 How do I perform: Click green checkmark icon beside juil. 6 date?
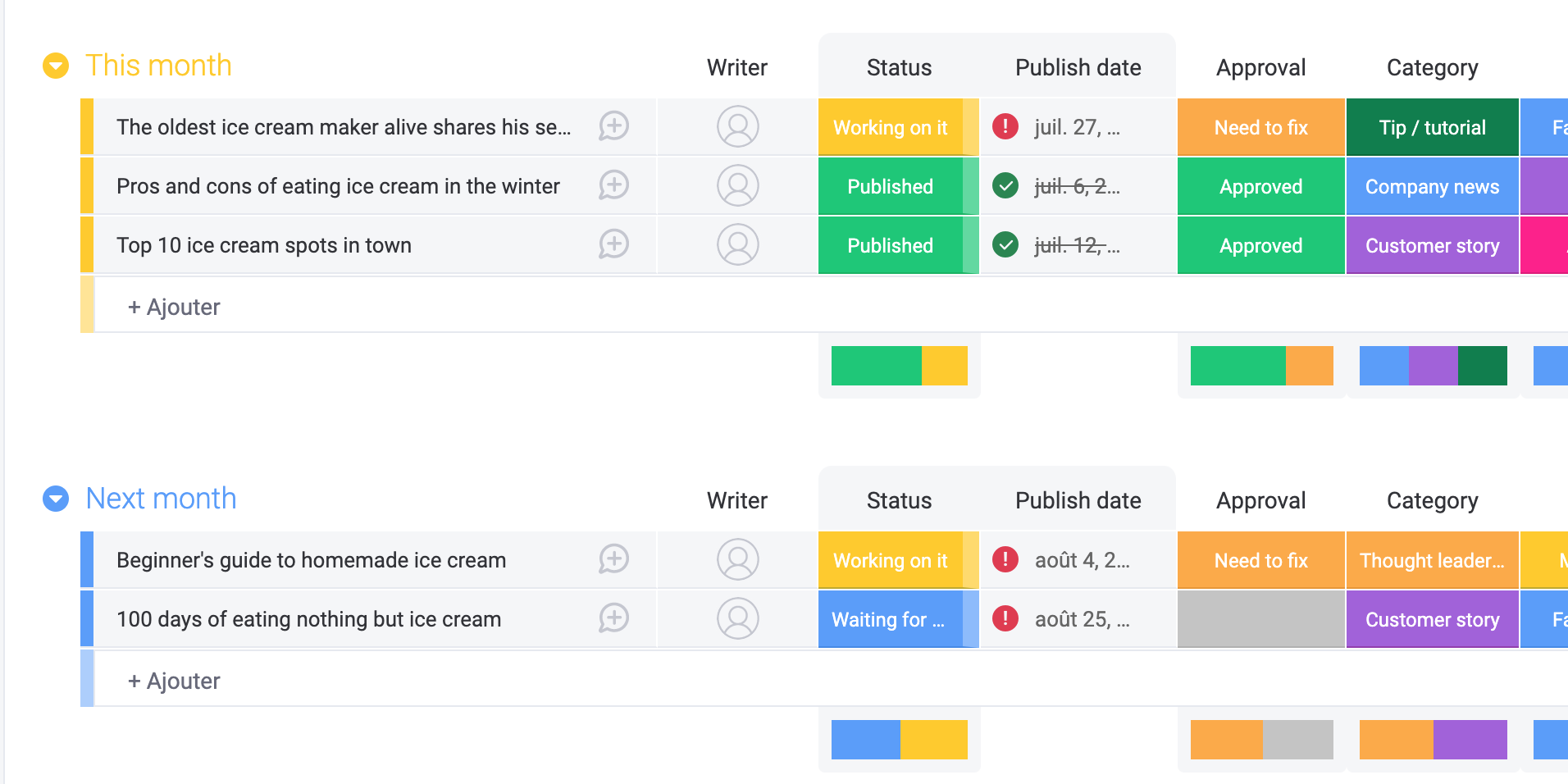(x=1005, y=185)
